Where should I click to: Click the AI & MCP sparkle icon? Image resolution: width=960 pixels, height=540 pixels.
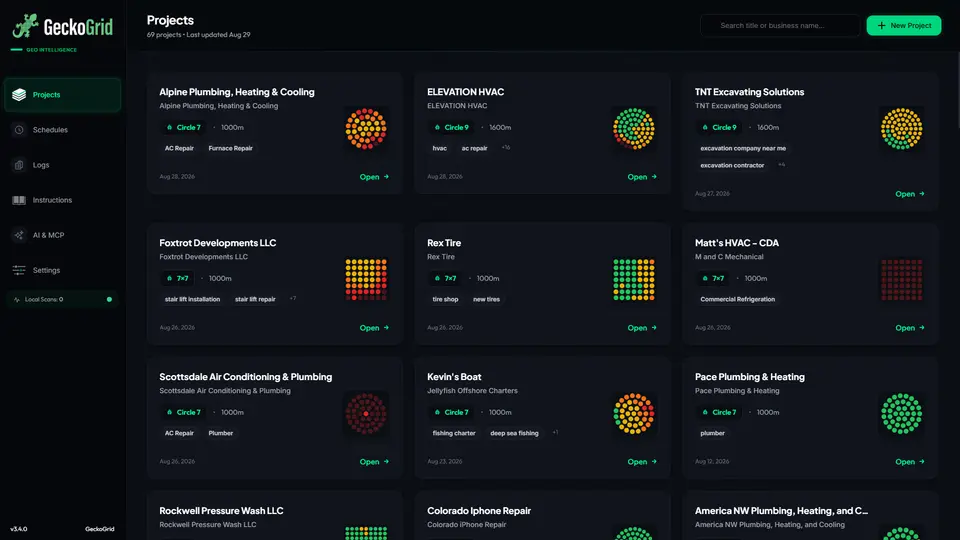click(x=19, y=235)
